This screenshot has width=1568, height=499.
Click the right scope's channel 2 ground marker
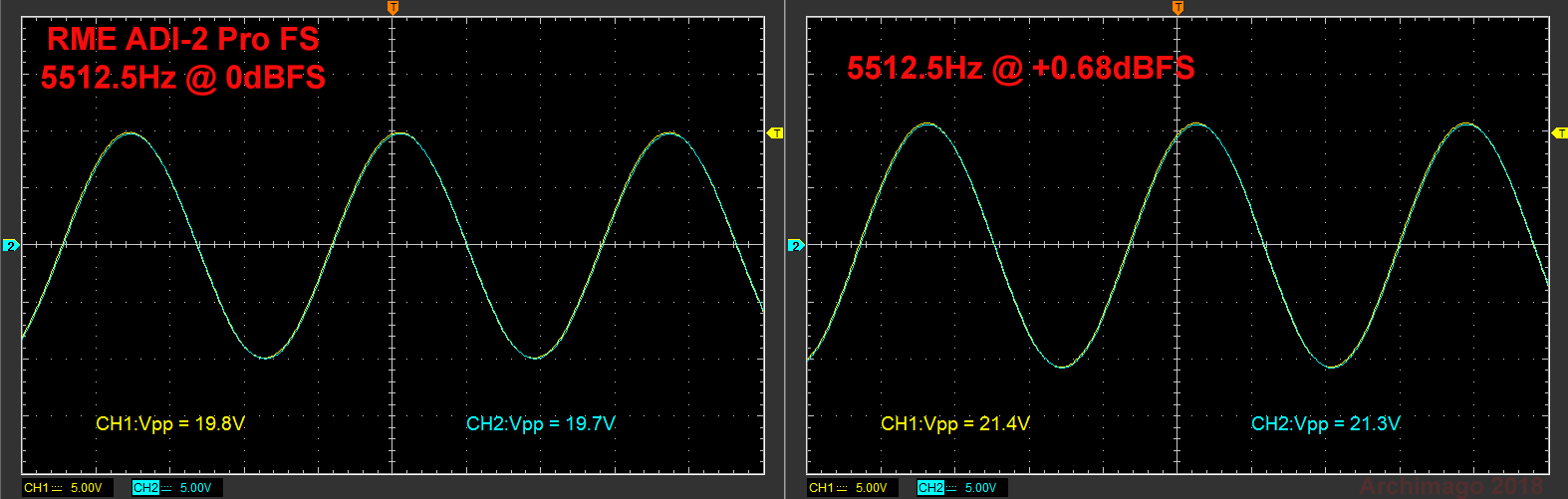pos(795,245)
